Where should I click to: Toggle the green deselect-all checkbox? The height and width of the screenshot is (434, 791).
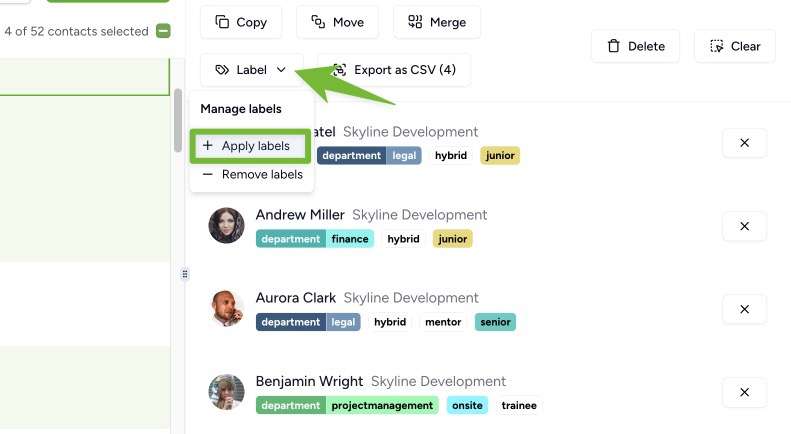click(163, 31)
